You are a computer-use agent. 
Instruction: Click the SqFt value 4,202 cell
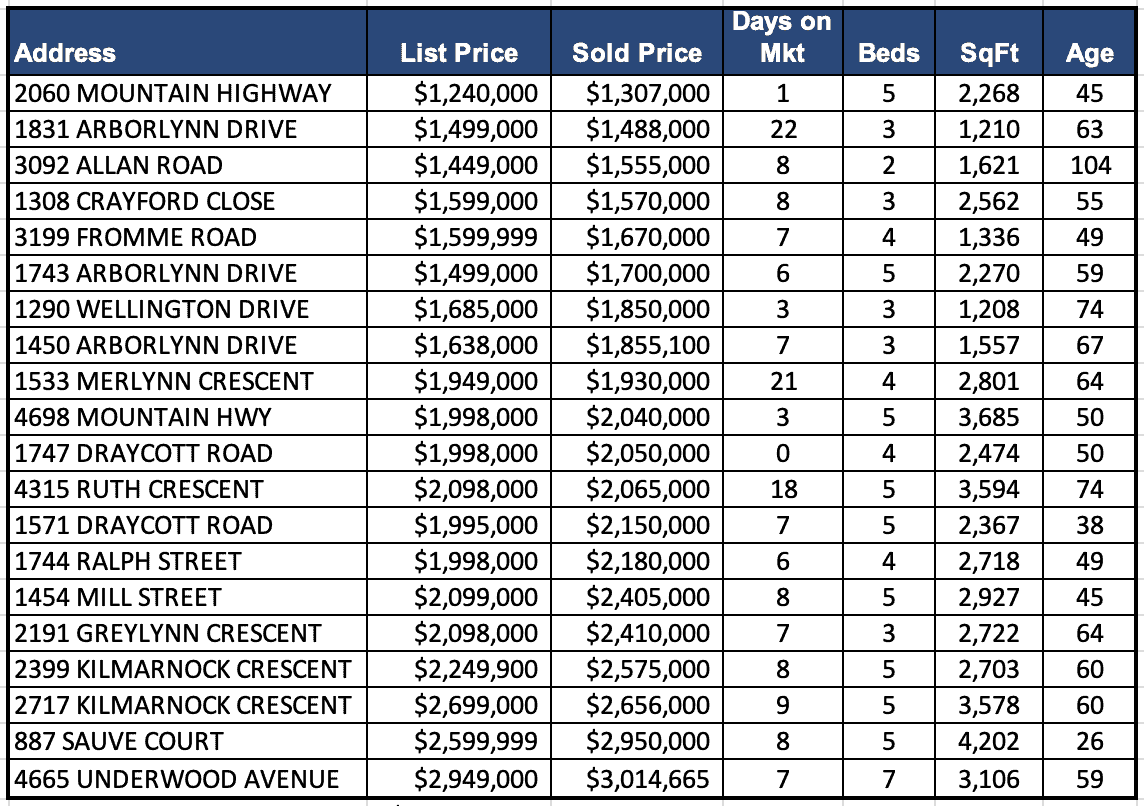(989, 742)
